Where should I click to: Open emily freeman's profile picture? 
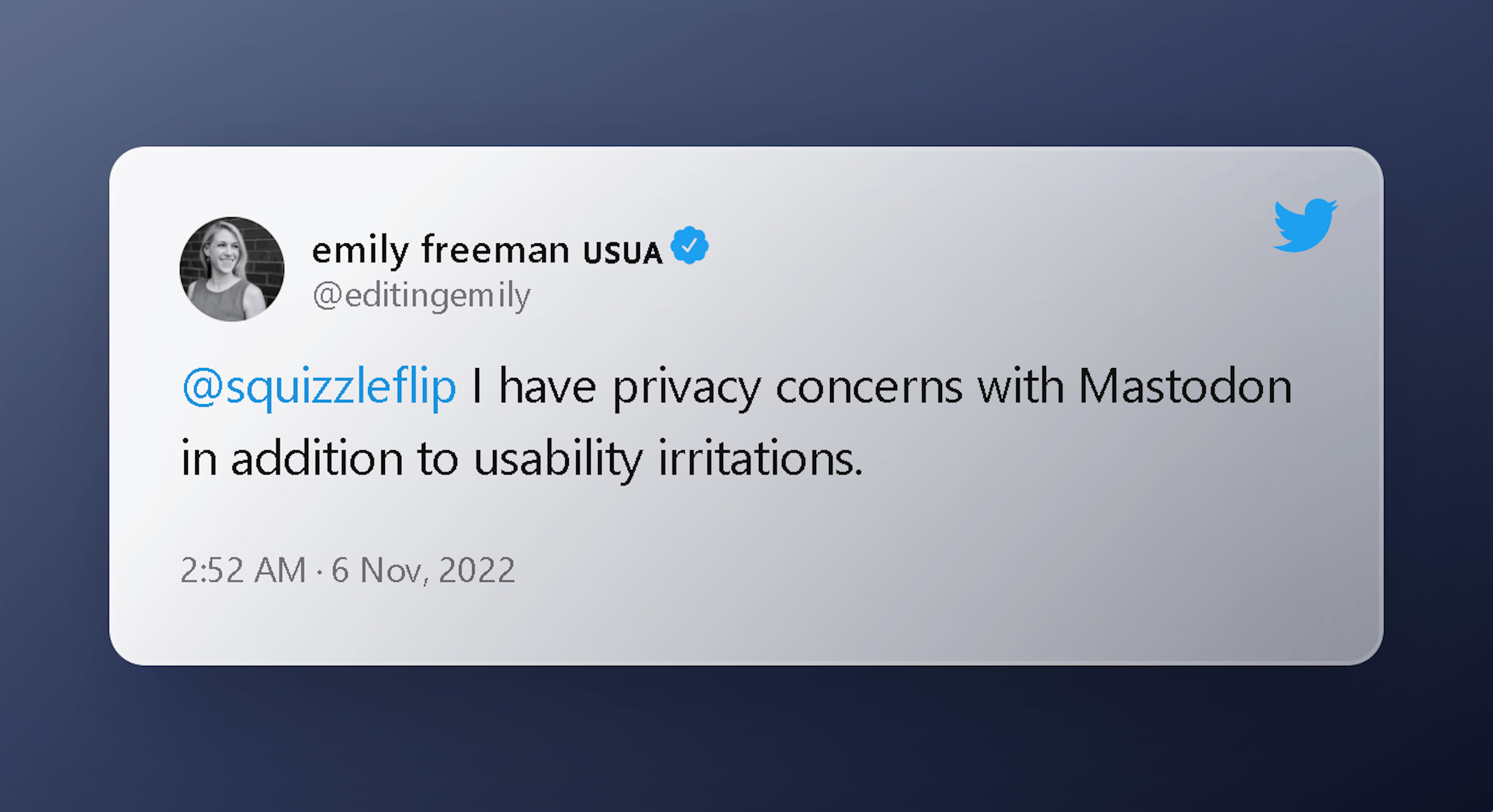232,269
